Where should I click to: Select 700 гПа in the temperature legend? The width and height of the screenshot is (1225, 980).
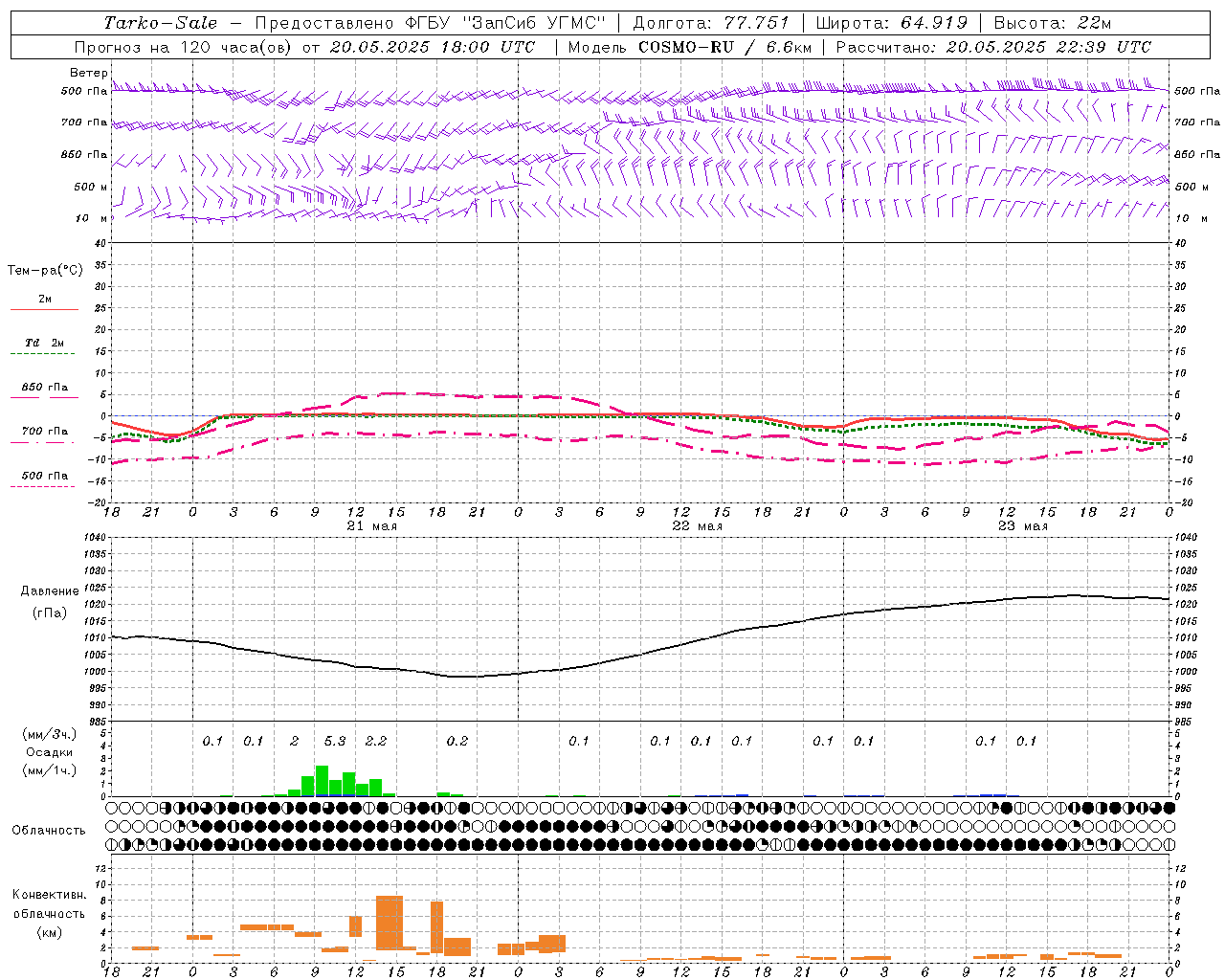(45, 431)
